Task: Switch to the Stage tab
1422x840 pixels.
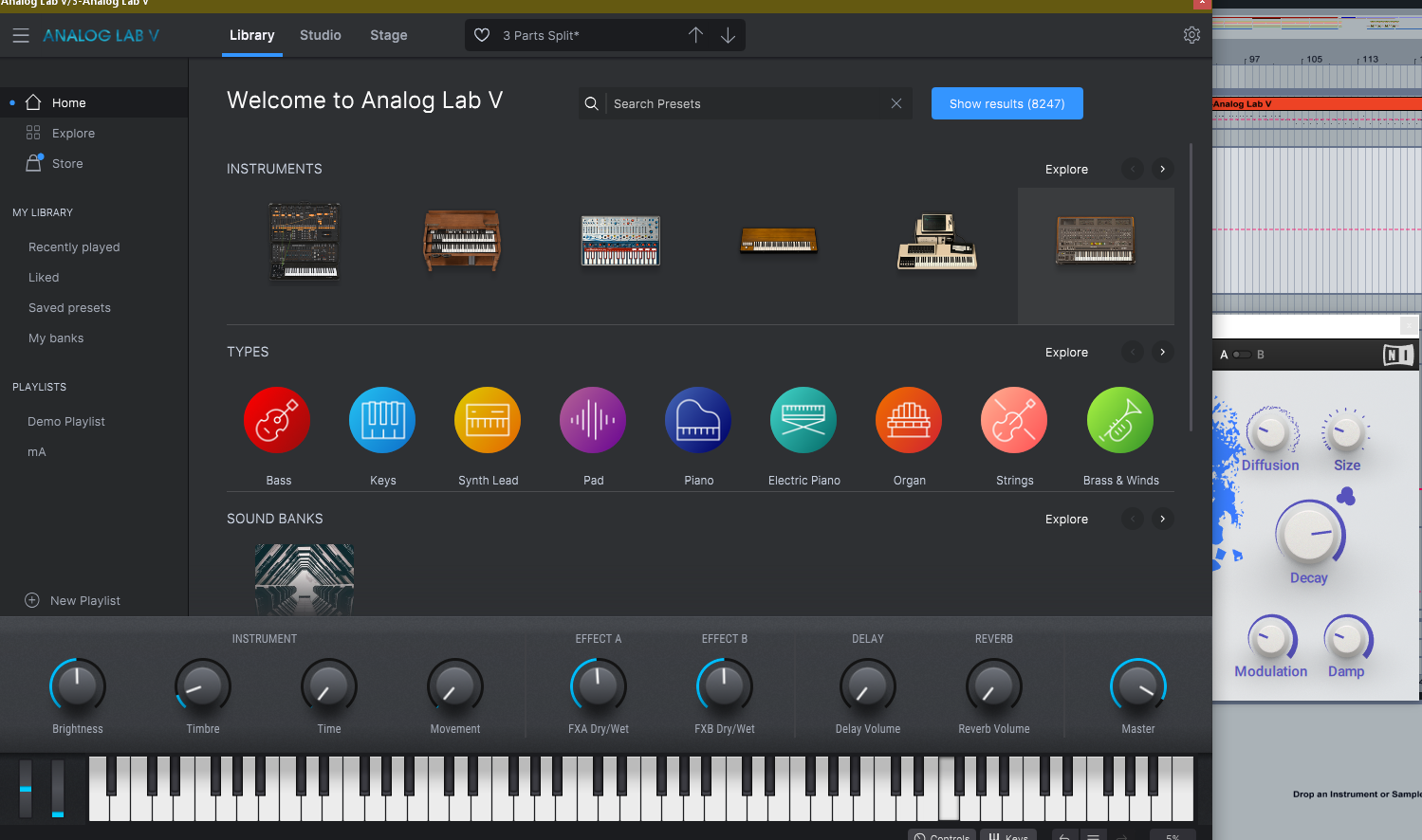Action: click(x=388, y=35)
